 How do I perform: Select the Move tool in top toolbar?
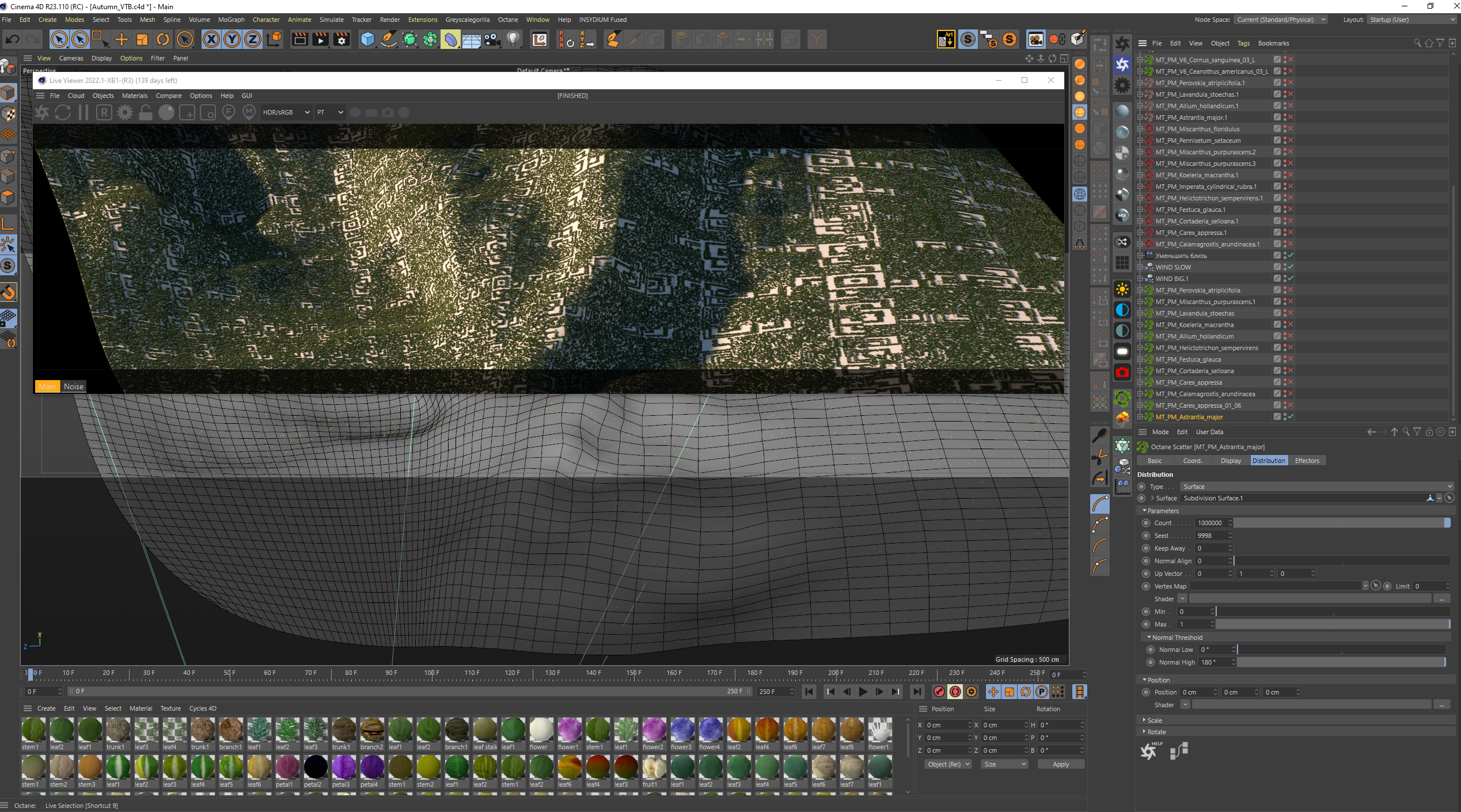click(x=122, y=39)
